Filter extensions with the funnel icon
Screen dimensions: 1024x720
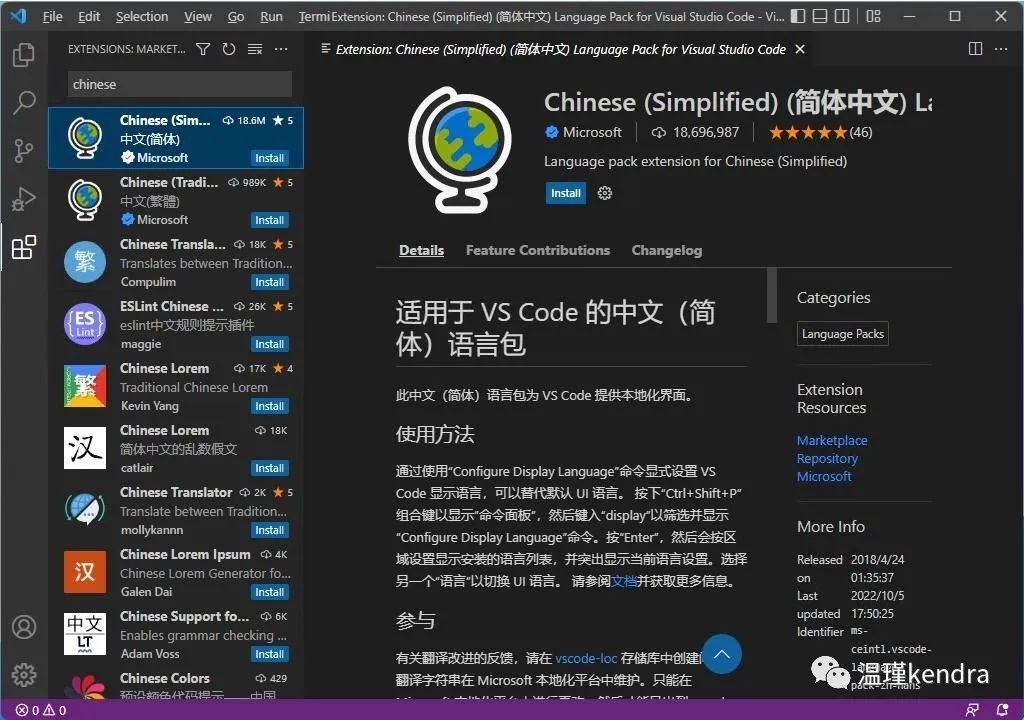tap(203, 49)
